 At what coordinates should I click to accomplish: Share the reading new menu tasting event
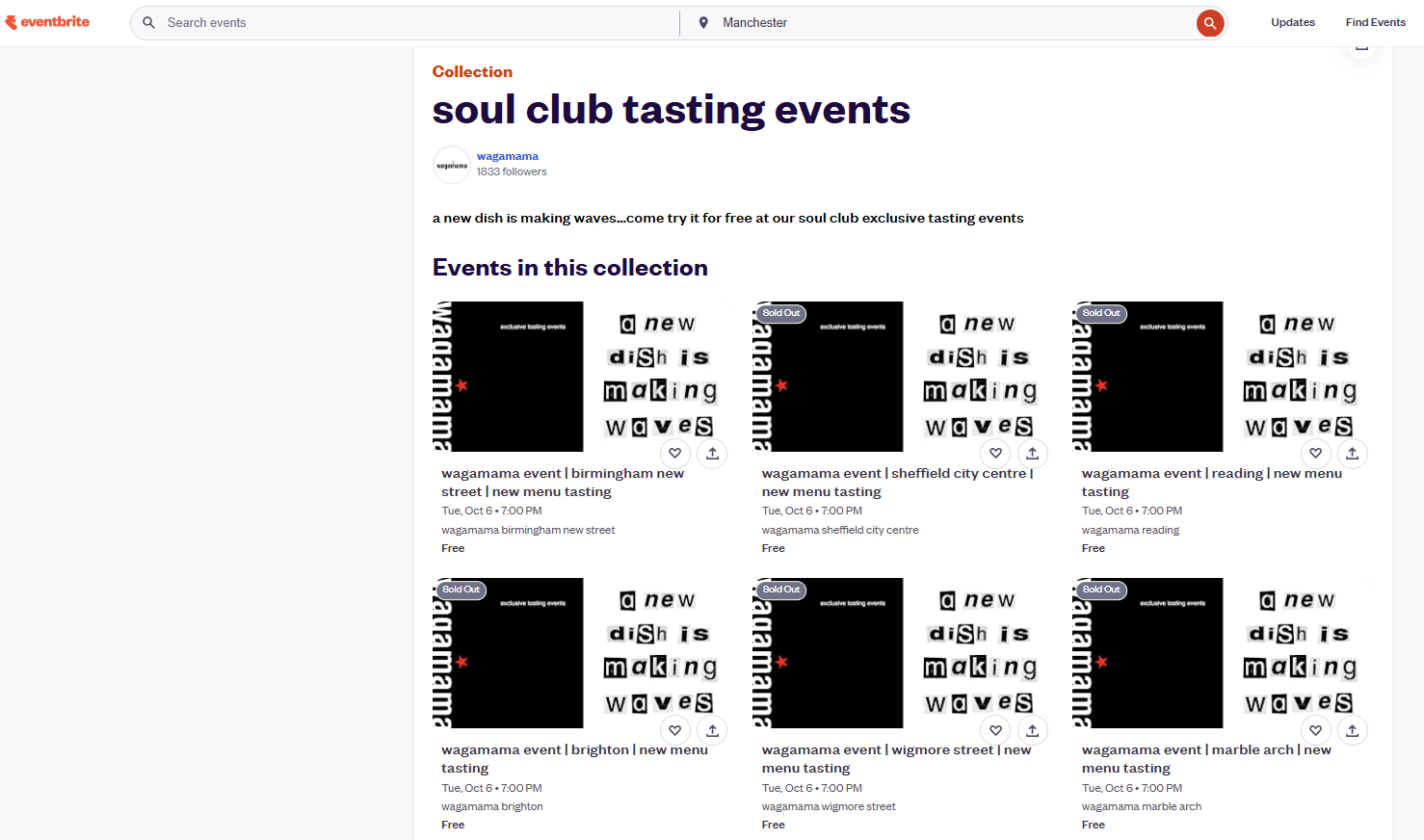point(1352,453)
